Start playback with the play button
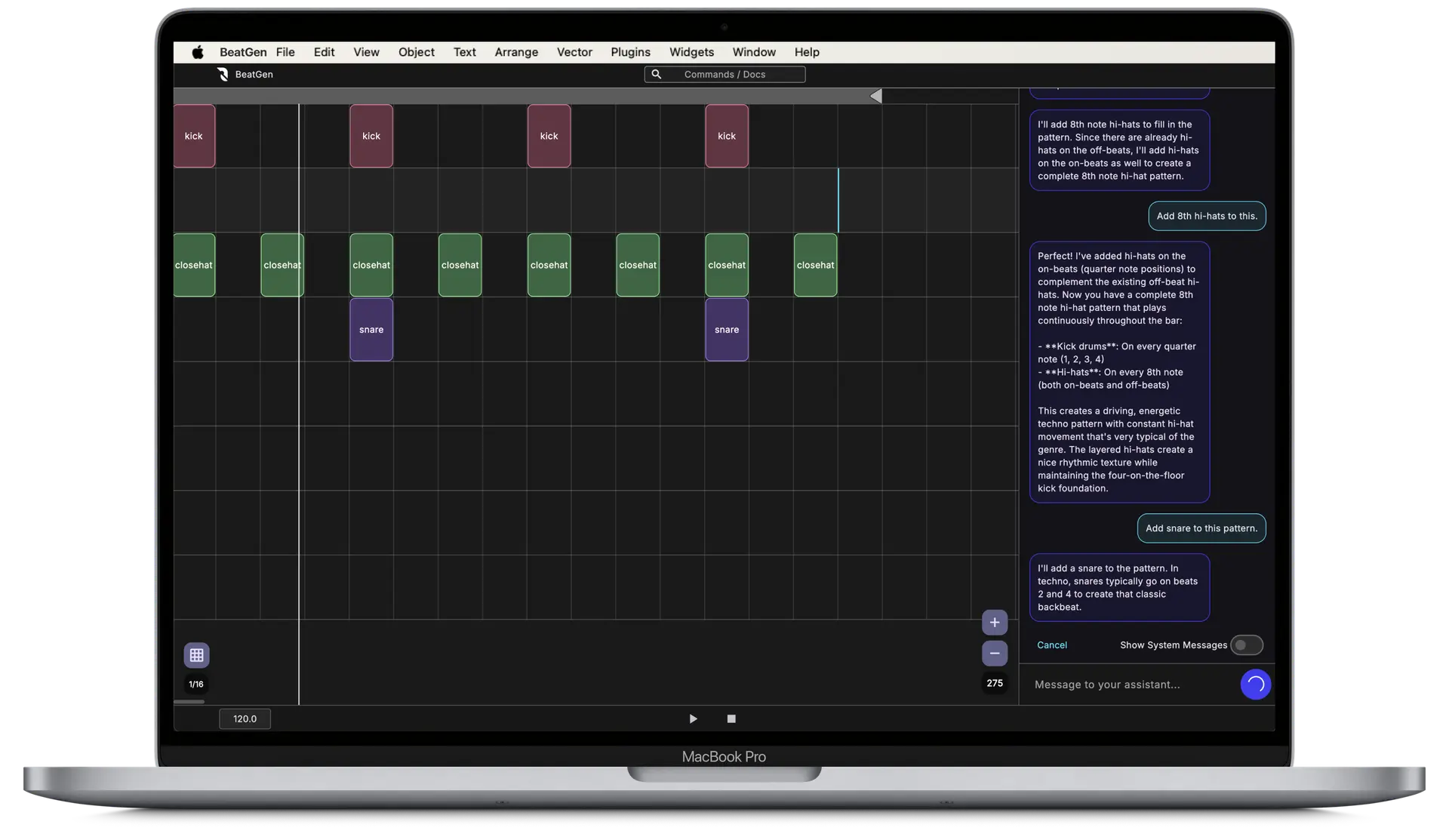This screenshot has width=1449, height=840. [x=693, y=718]
